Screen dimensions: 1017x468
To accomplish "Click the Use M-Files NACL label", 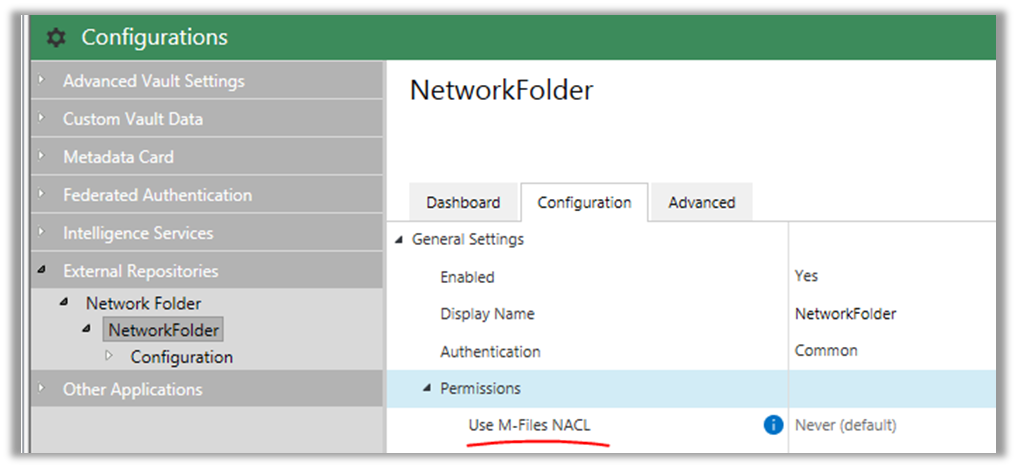I will coord(529,425).
